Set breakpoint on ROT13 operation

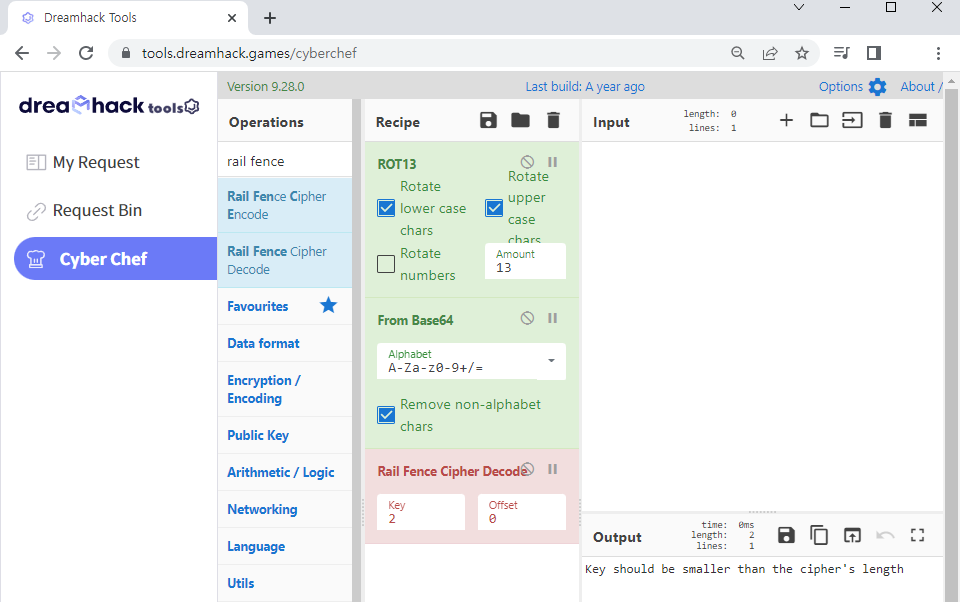552,162
